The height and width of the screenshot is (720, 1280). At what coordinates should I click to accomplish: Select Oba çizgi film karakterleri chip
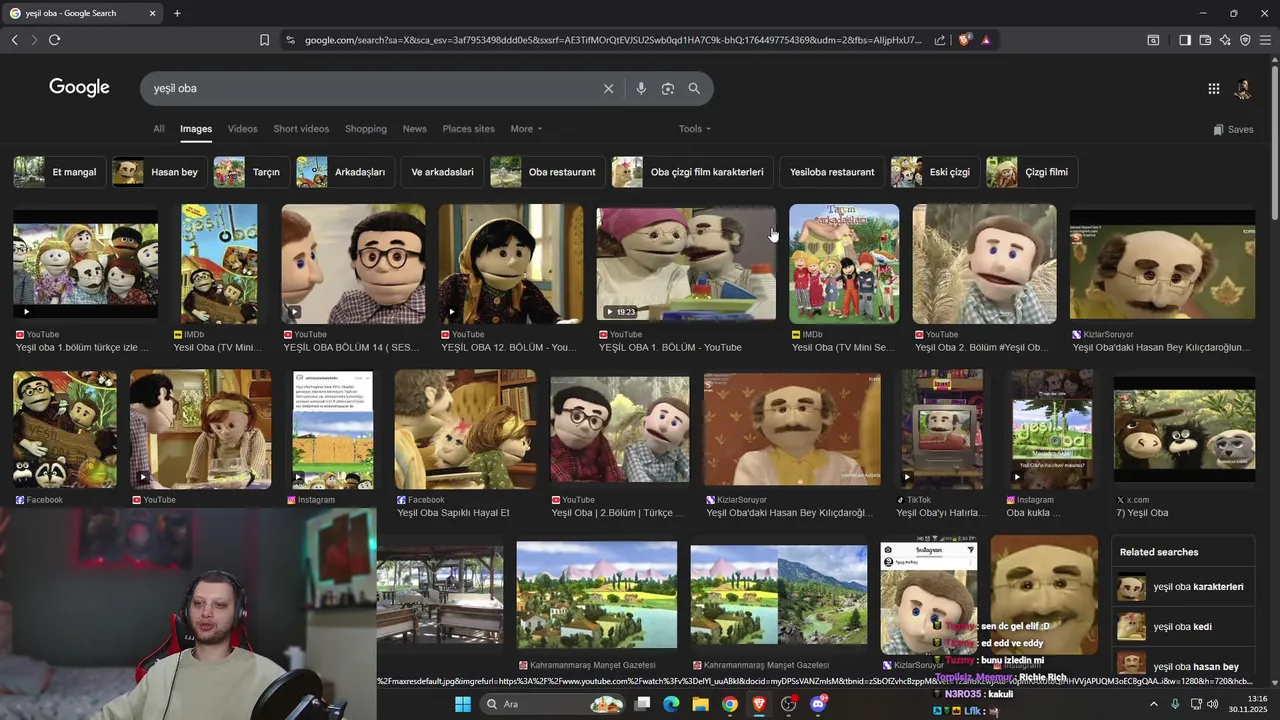click(692, 172)
